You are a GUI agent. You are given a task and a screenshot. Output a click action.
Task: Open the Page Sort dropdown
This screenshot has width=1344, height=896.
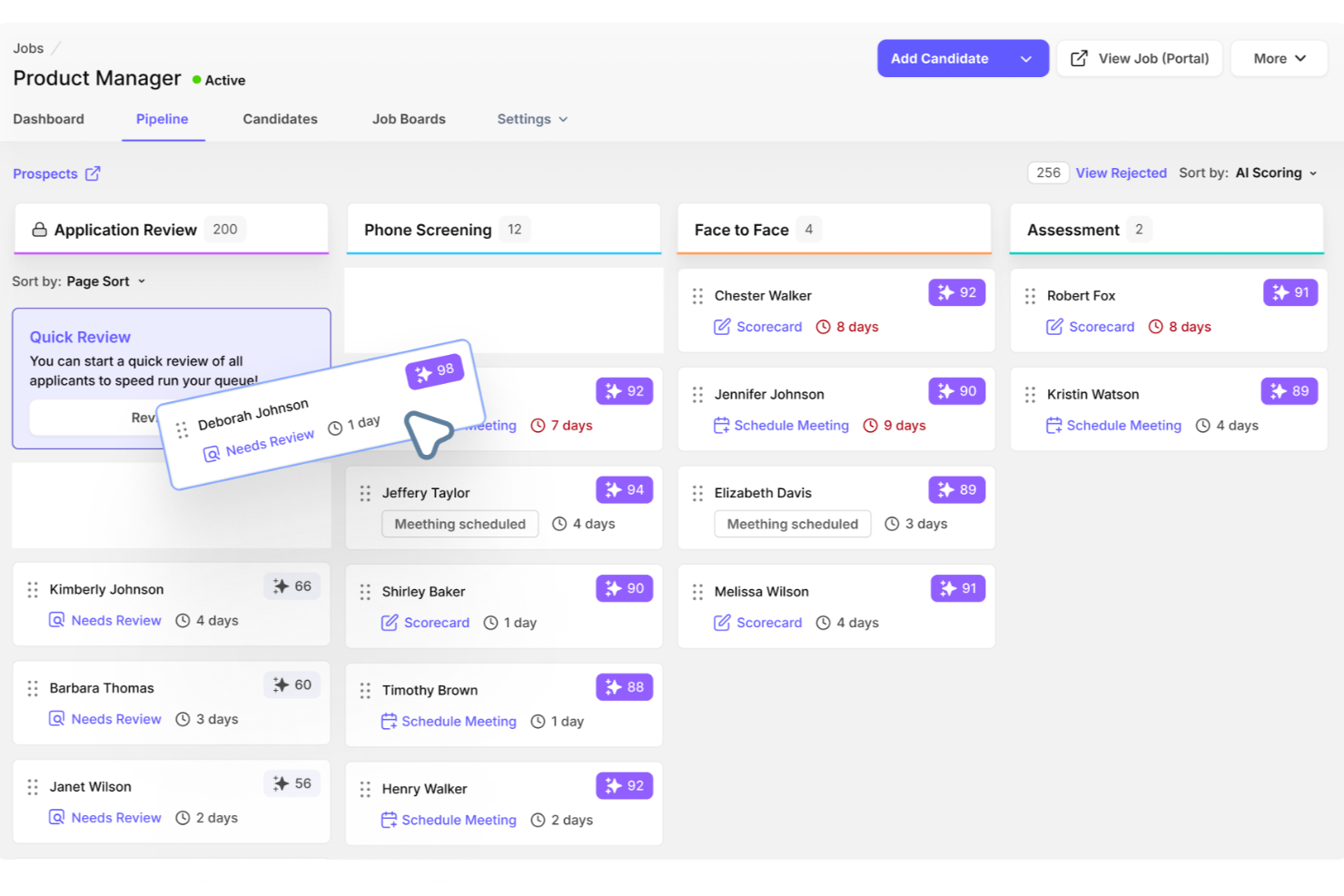click(x=105, y=281)
